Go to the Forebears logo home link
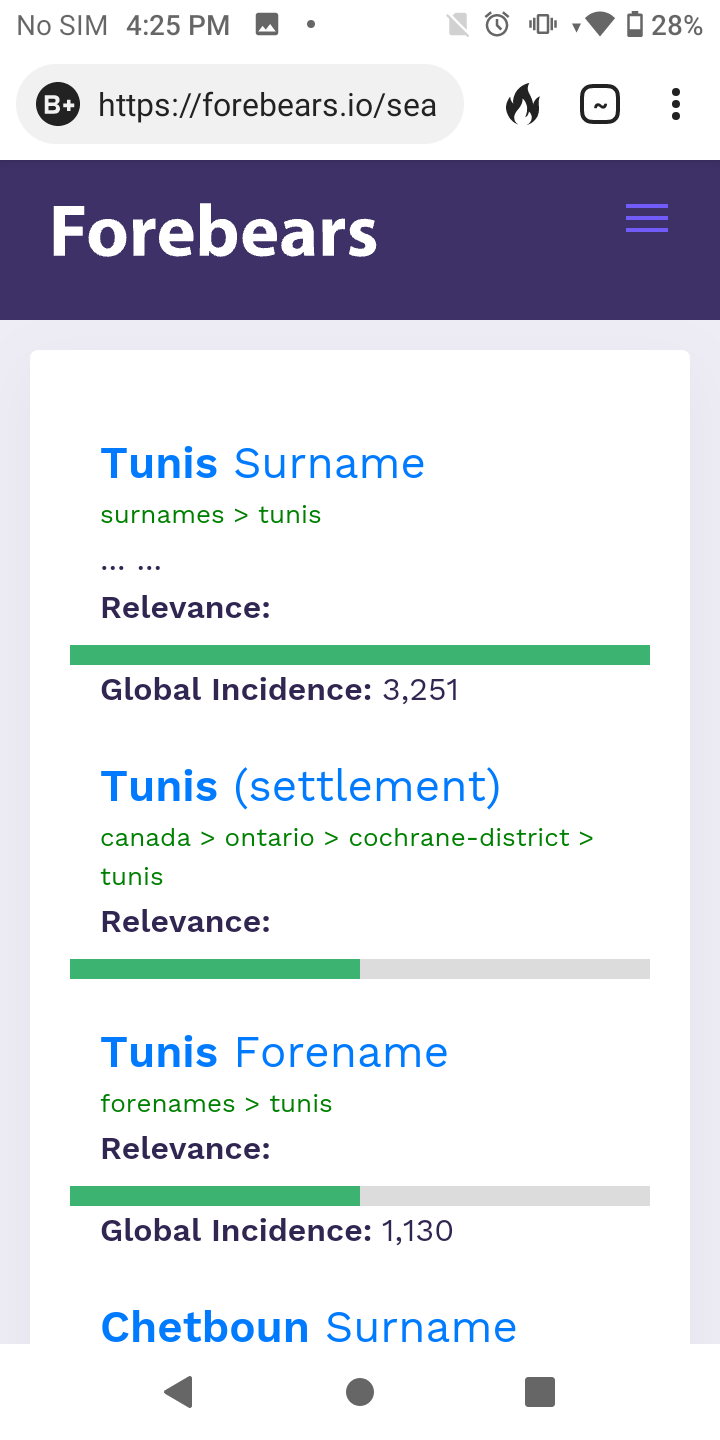Screen dimensions: 720x1440 [x=214, y=232]
